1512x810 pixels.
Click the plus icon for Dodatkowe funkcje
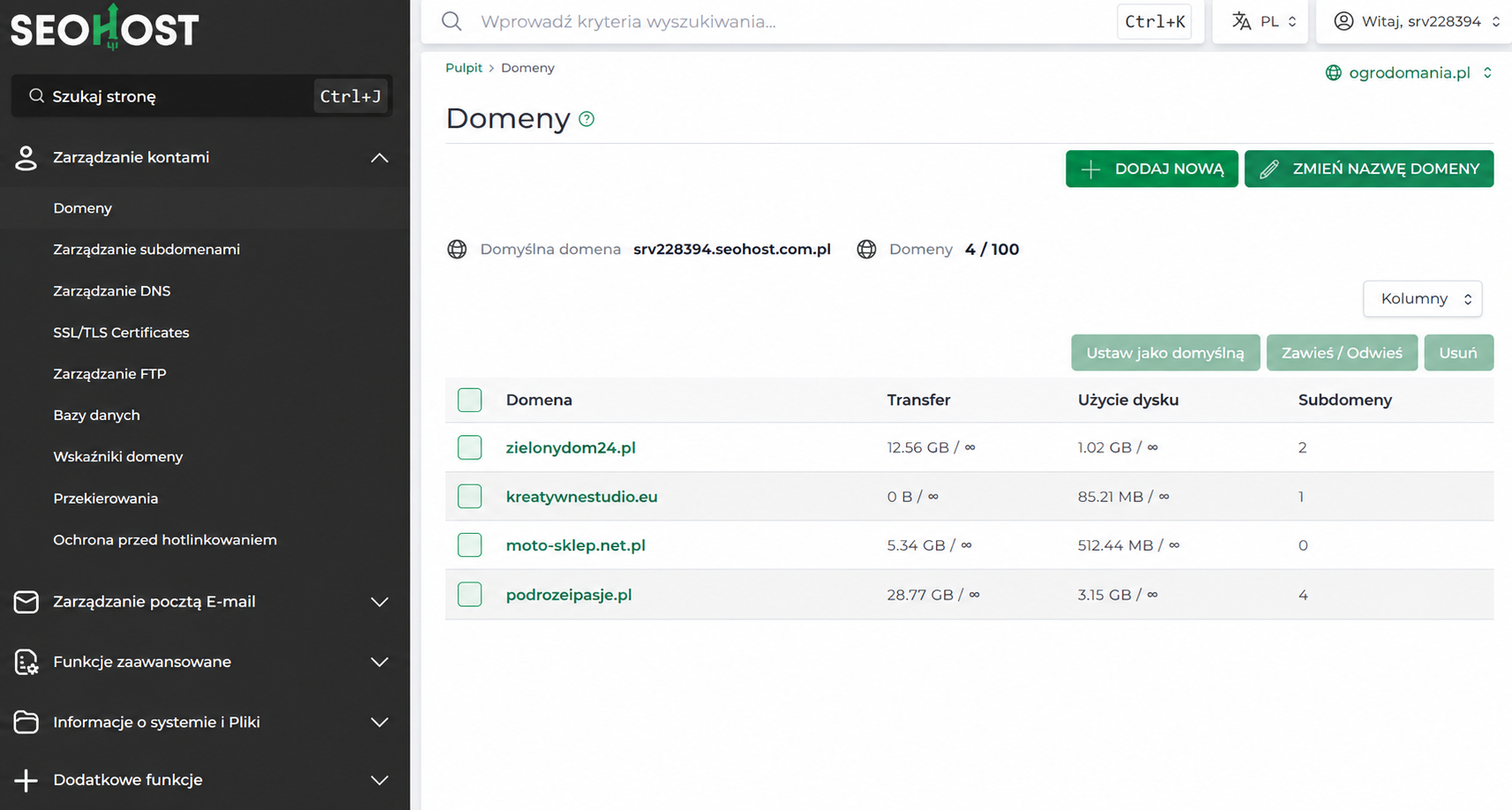pyautogui.click(x=26, y=780)
